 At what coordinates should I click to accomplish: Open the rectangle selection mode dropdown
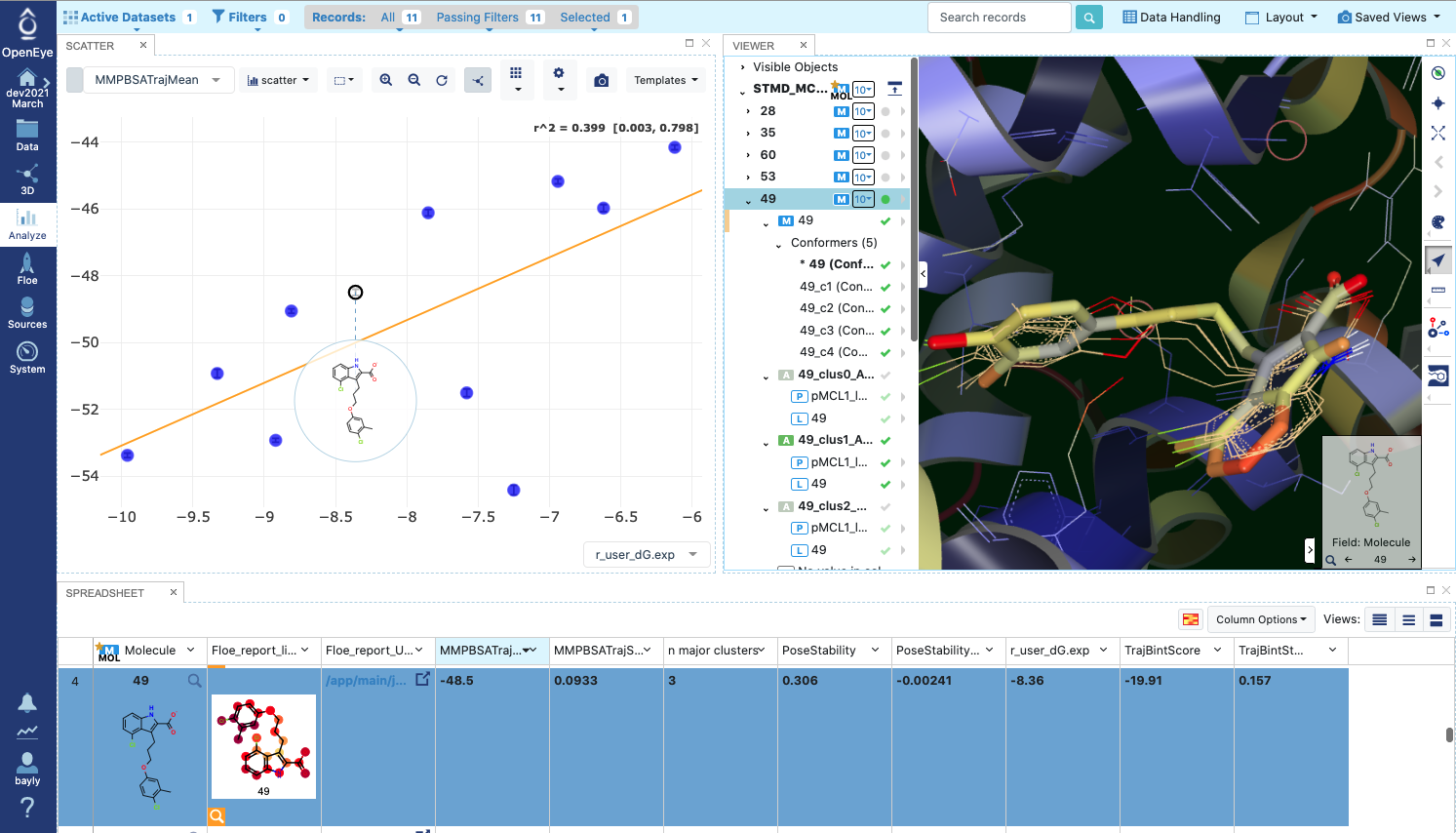(343, 80)
